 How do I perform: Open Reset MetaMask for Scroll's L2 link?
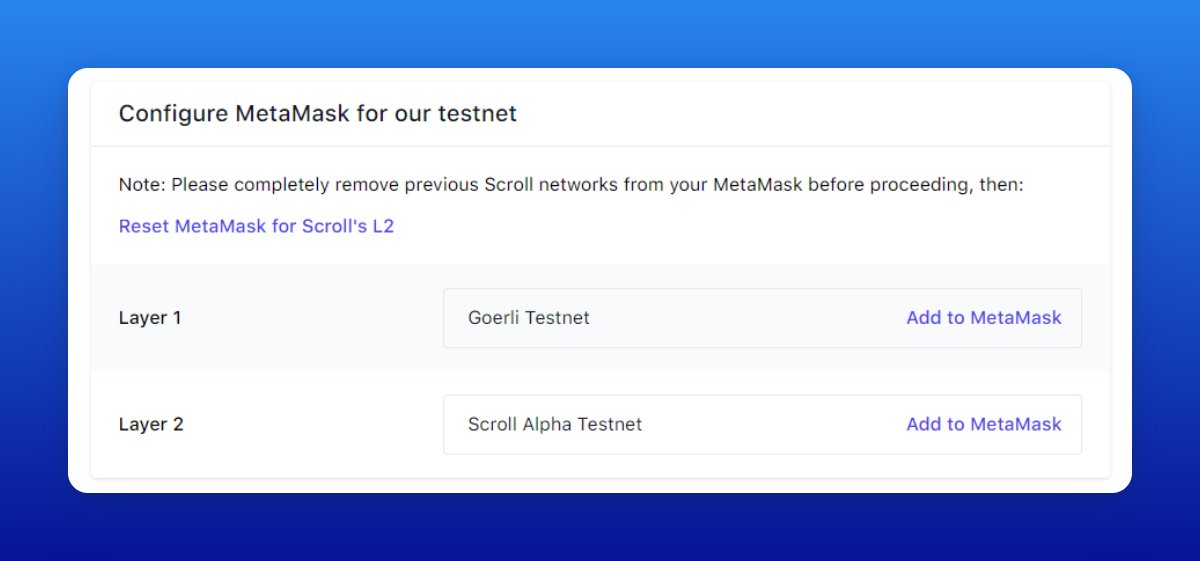(256, 226)
